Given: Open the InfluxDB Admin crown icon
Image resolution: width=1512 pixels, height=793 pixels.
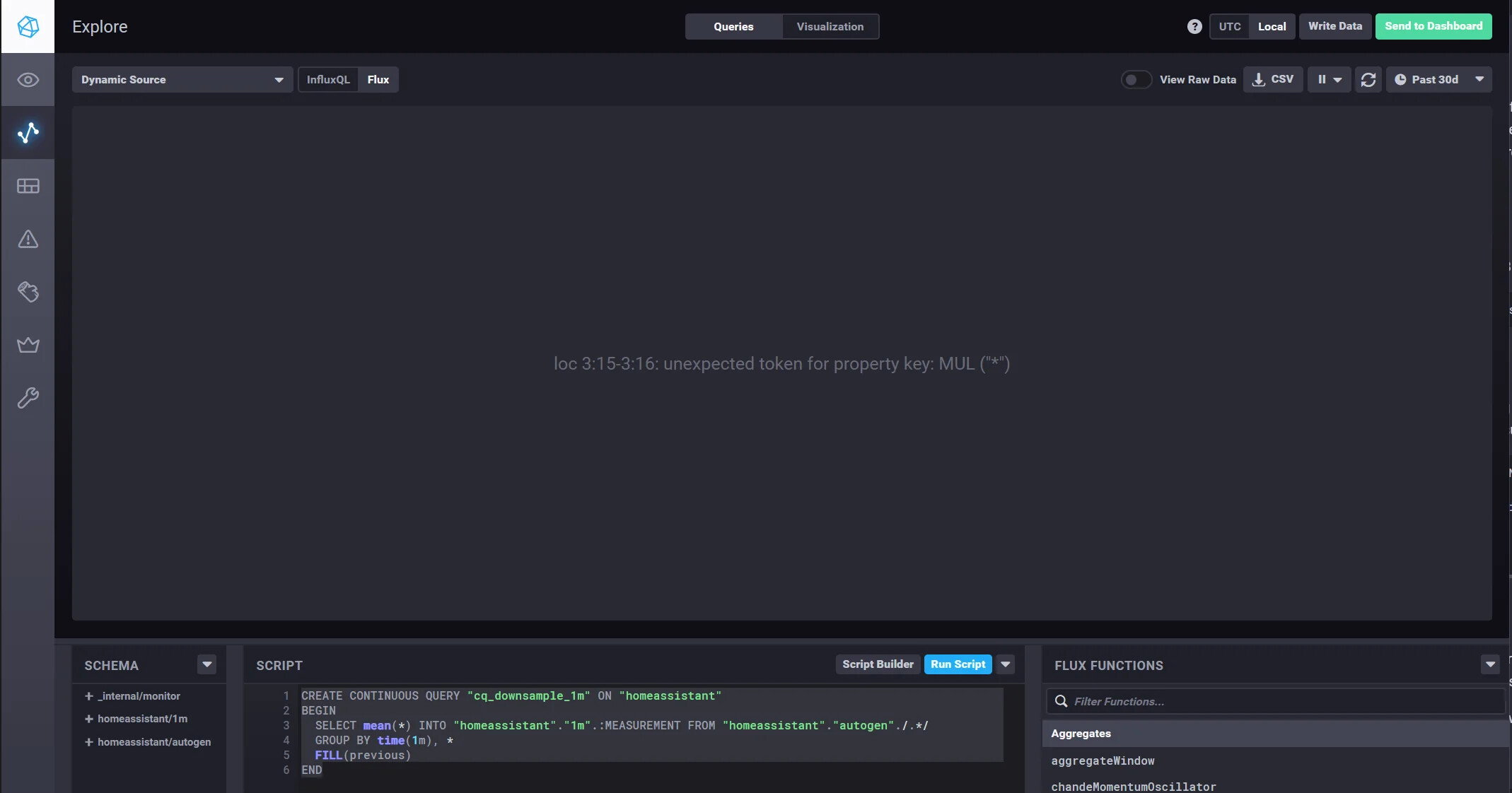Looking at the screenshot, I should 28,345.
